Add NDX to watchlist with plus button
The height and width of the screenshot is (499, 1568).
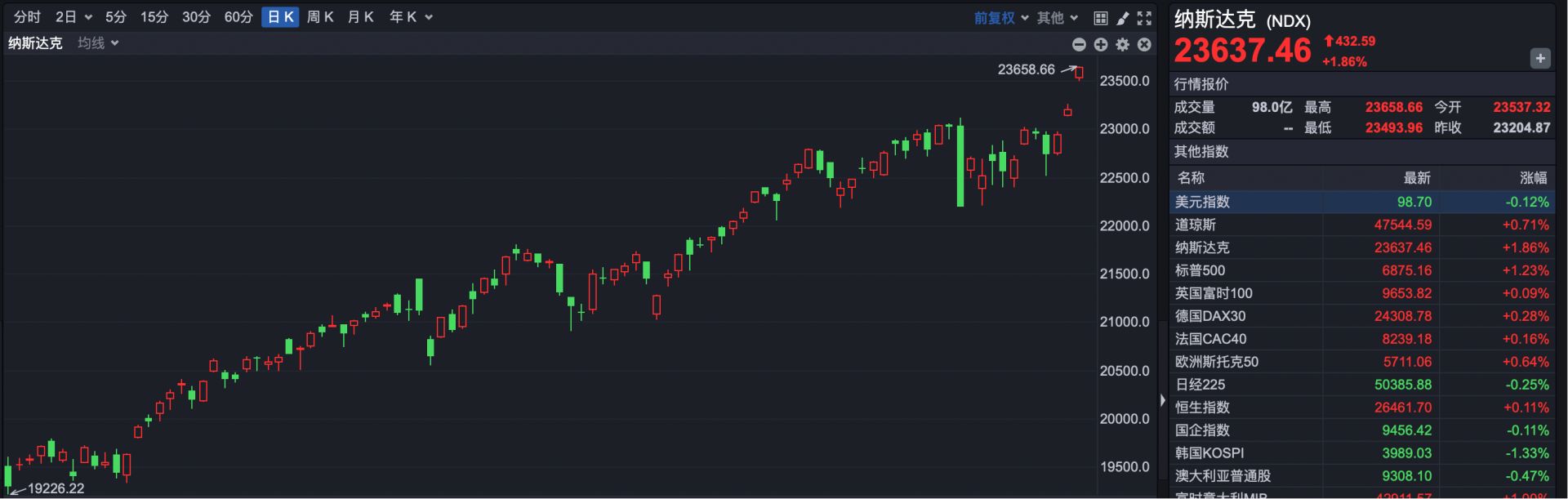click(1539, 58)
